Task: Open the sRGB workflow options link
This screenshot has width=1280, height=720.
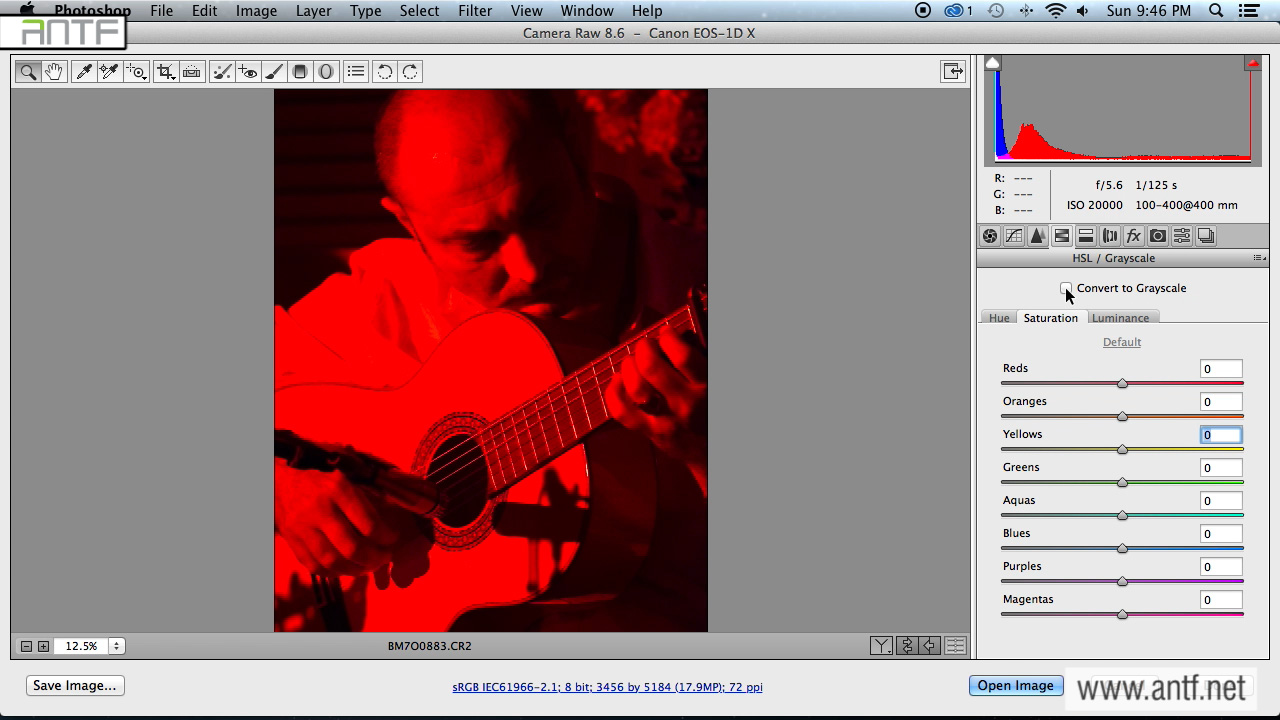Action: [x=607, y=687]
